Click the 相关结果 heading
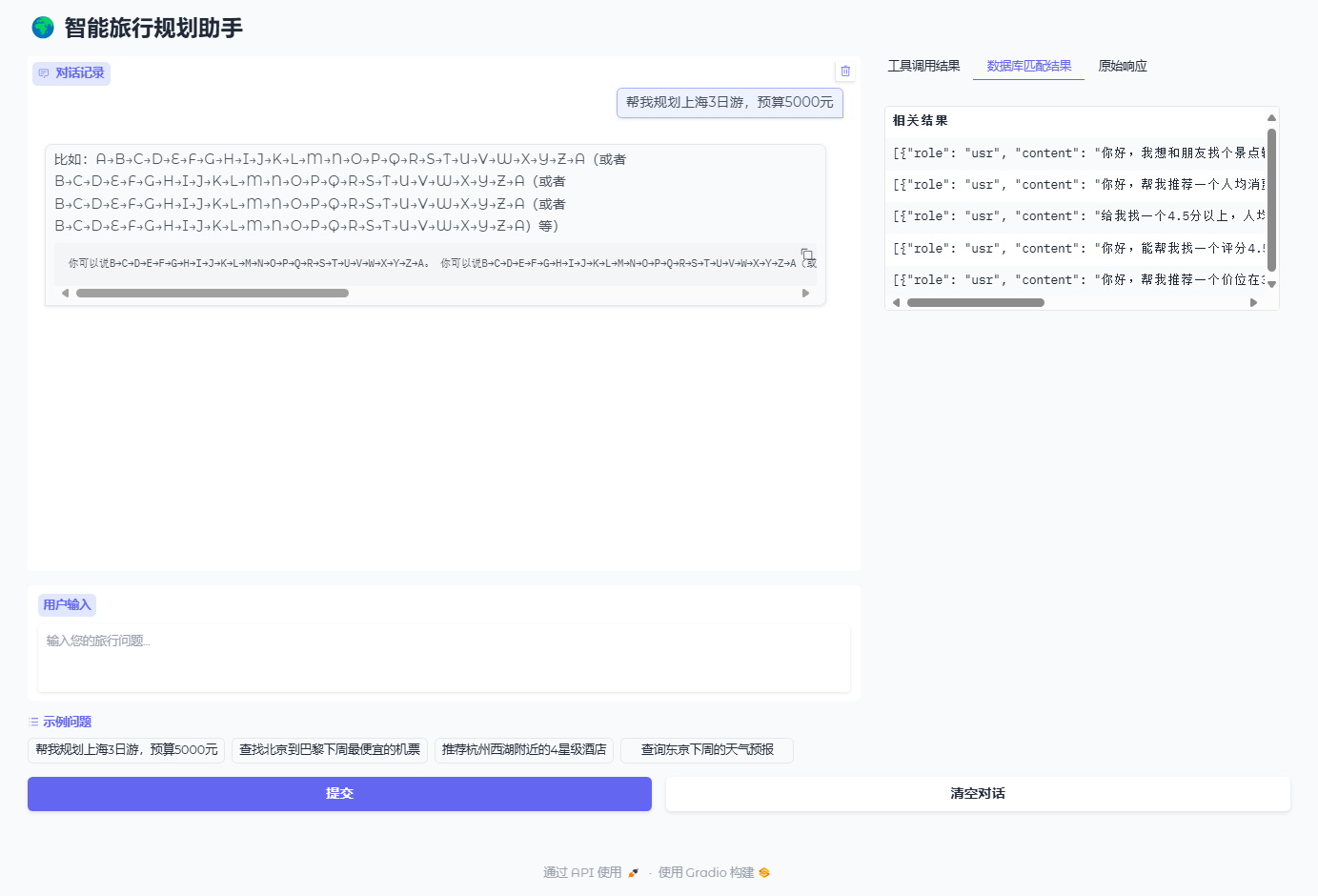 pos(921,121)
